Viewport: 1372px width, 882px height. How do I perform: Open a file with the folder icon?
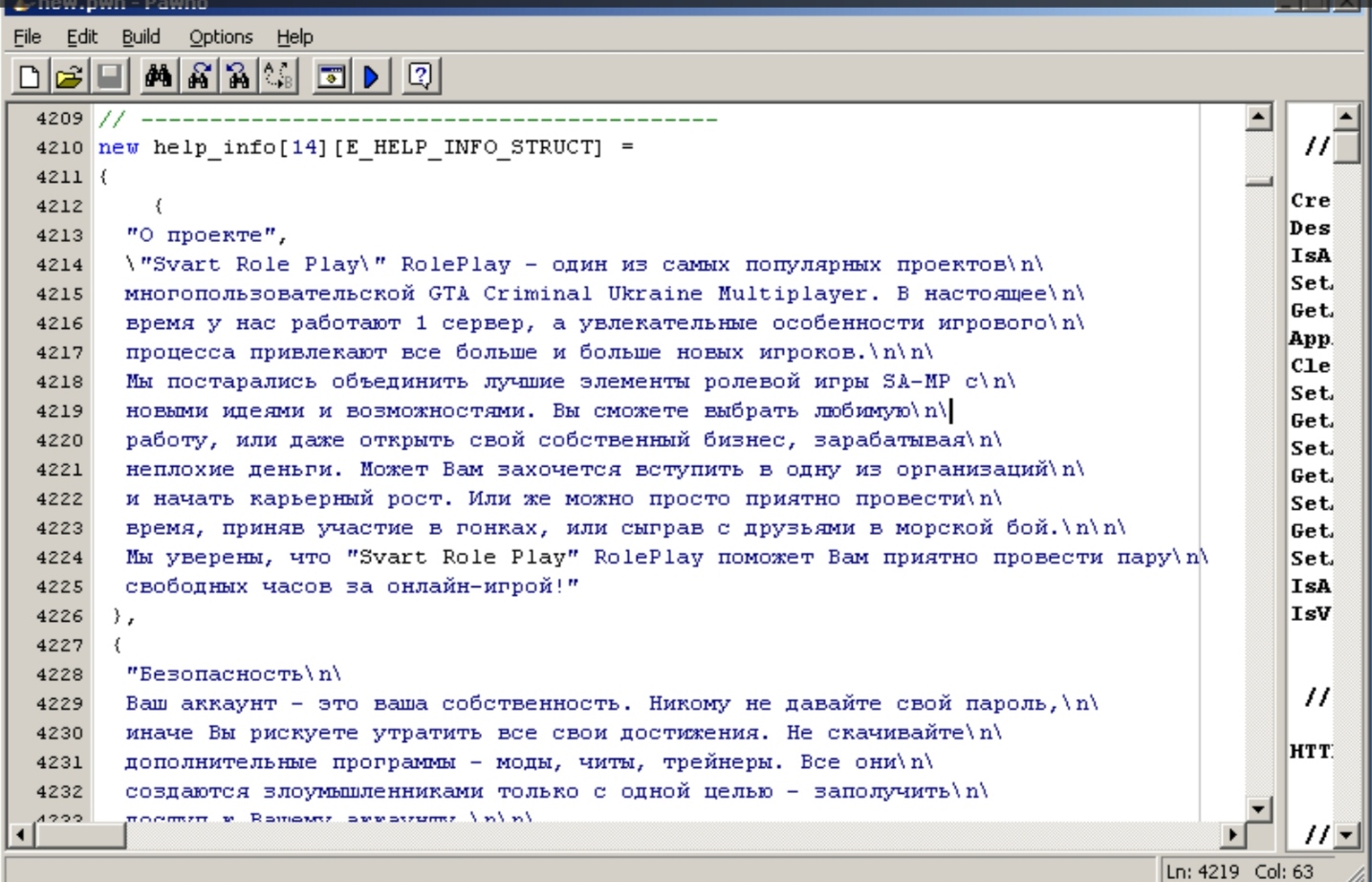point(69,77)
